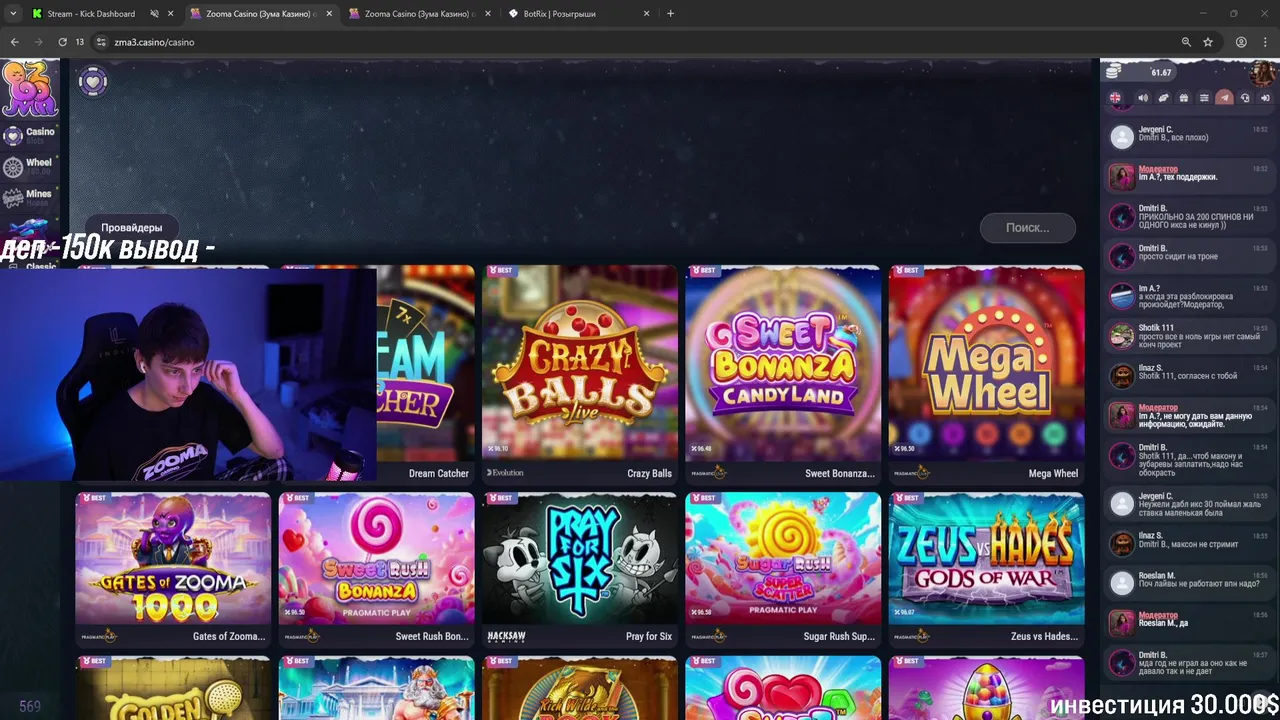Open Mines game in left sidebar
The image size is (1280, 720).
coord(28,197)
